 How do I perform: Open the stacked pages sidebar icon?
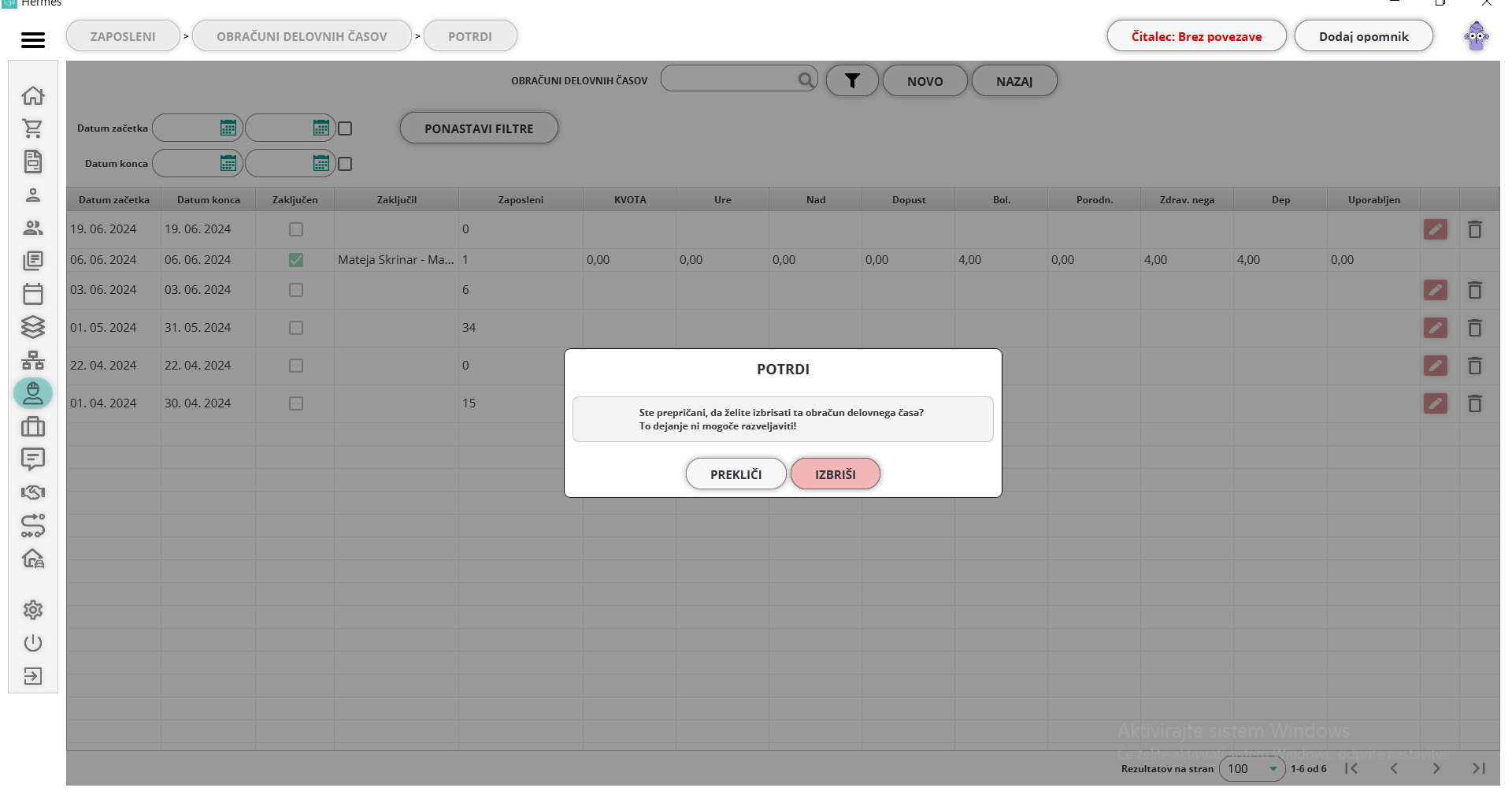[33, 261]
